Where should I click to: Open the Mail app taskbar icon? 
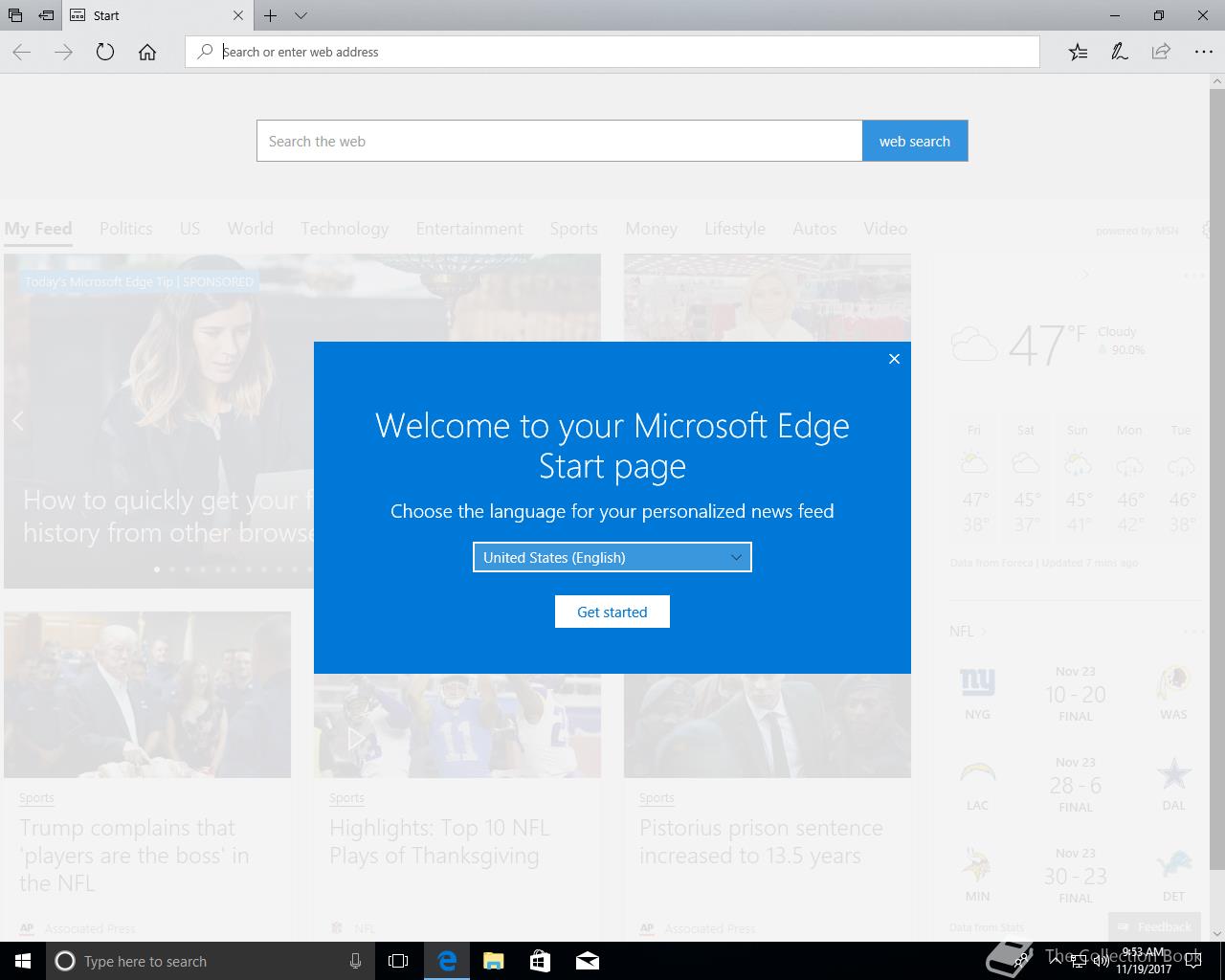tap(587, 961)
